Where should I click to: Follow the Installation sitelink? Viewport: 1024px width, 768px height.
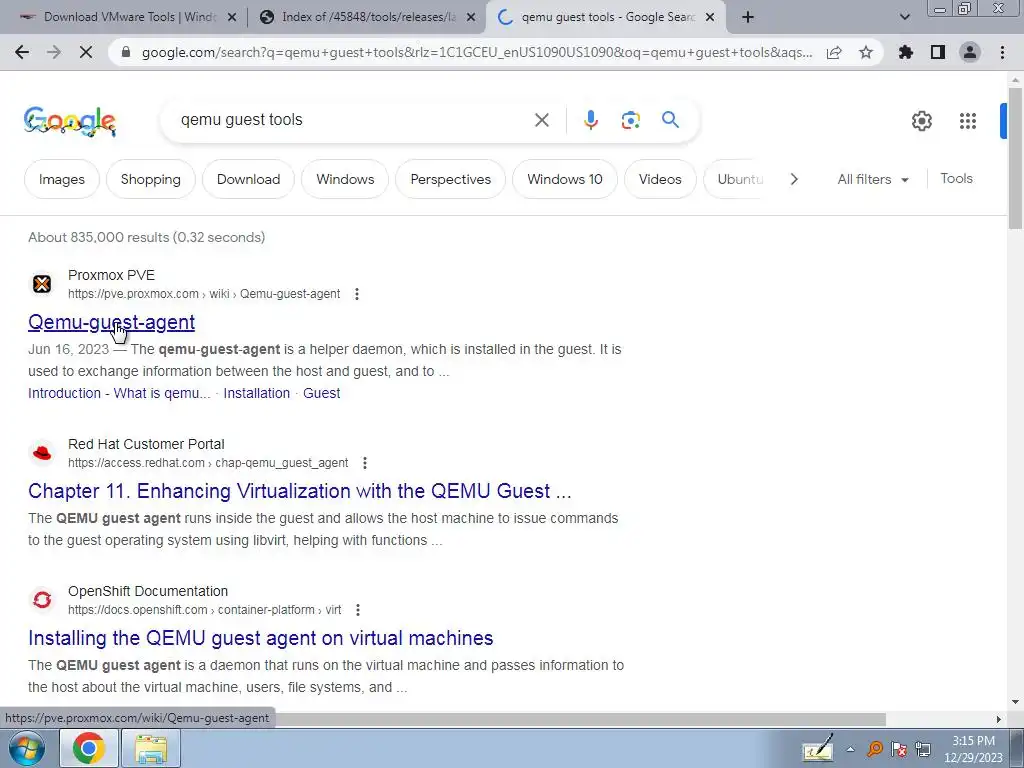tap(256, 393)
